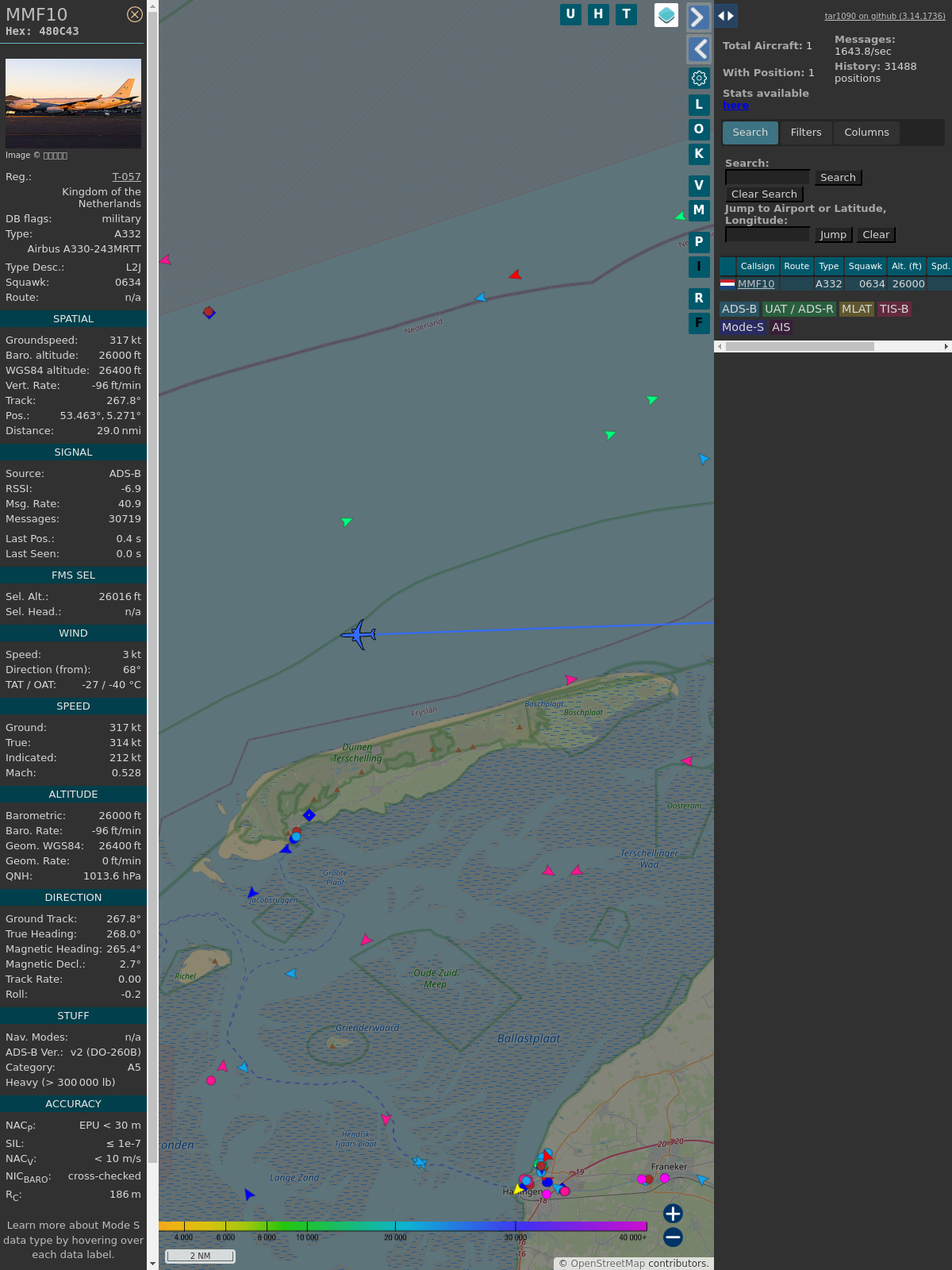Toggle the V map button
The width and height of the screenshot is (952, 1270).
[x=699, y=186]
